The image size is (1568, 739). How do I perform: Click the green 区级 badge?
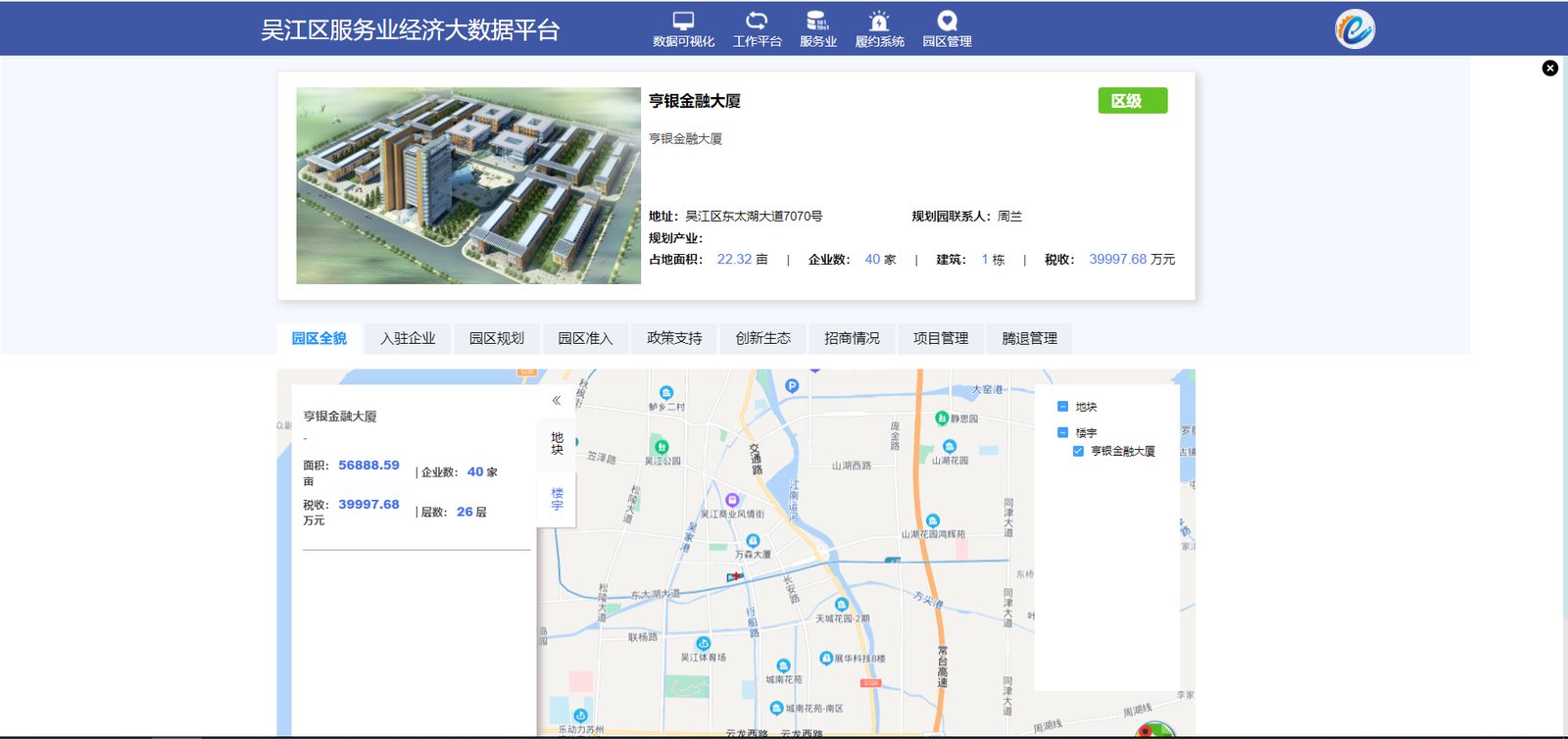(x=1133, y=101)
